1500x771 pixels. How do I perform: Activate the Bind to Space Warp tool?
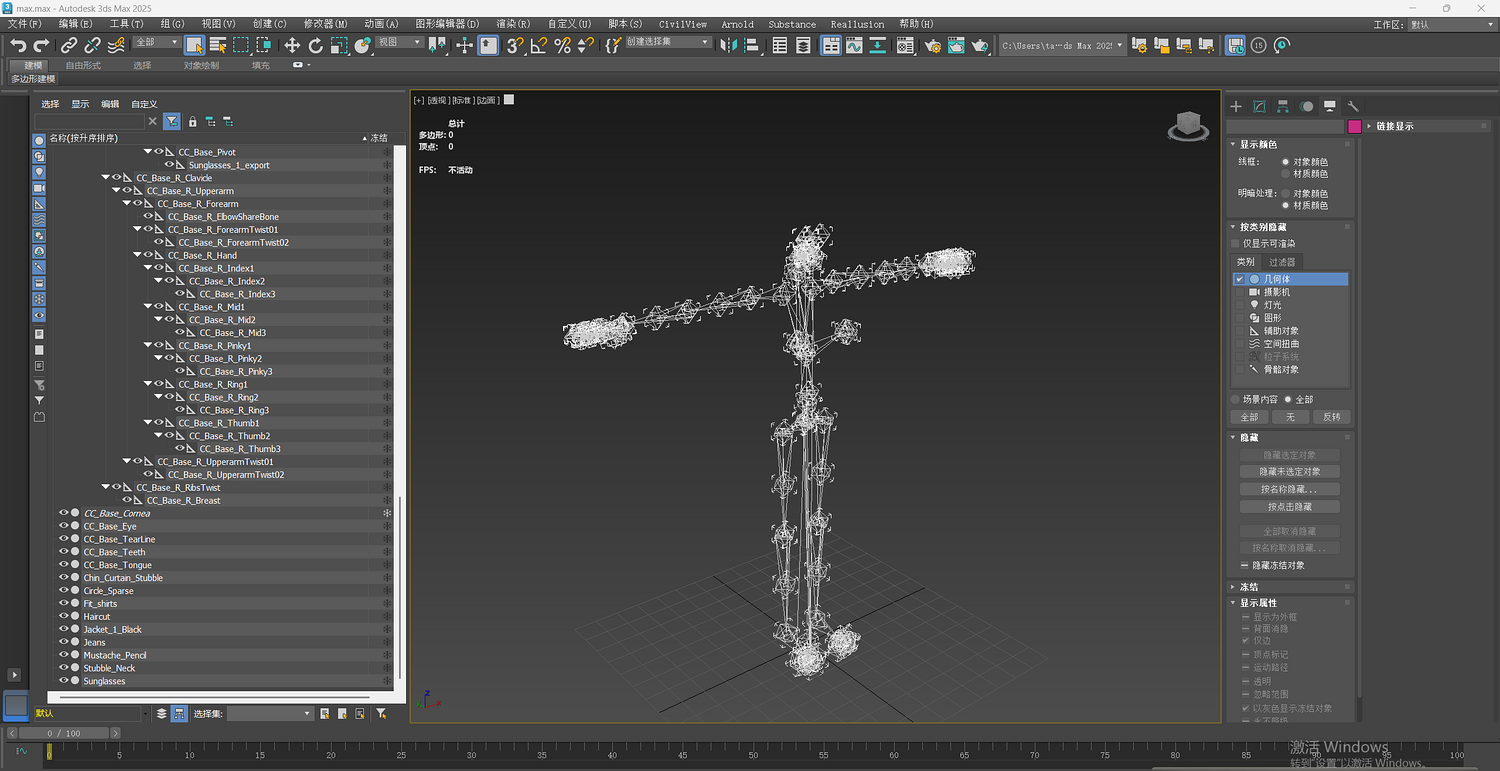[x=116, y=45]
